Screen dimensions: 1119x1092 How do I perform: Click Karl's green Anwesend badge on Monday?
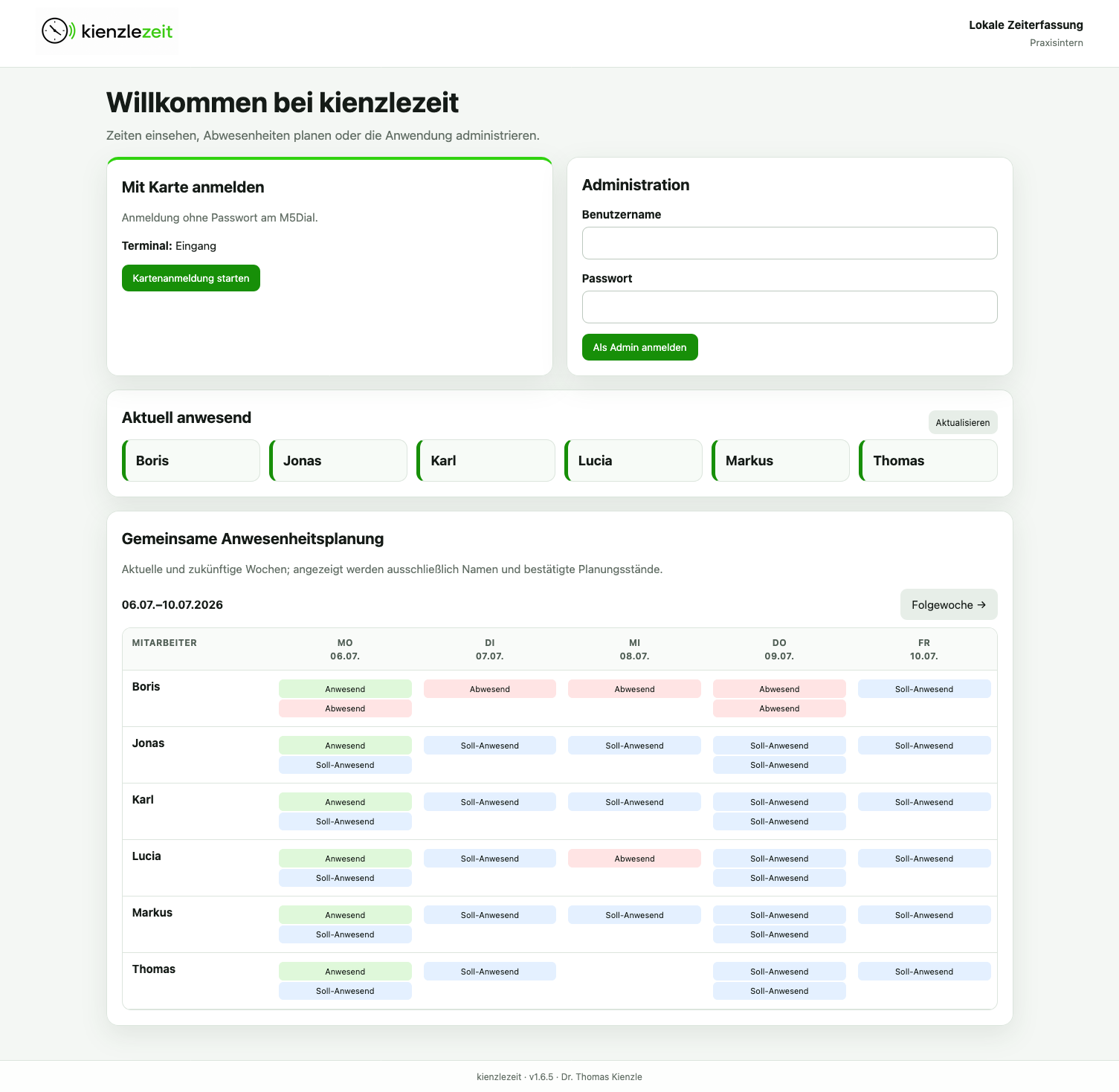345,802
